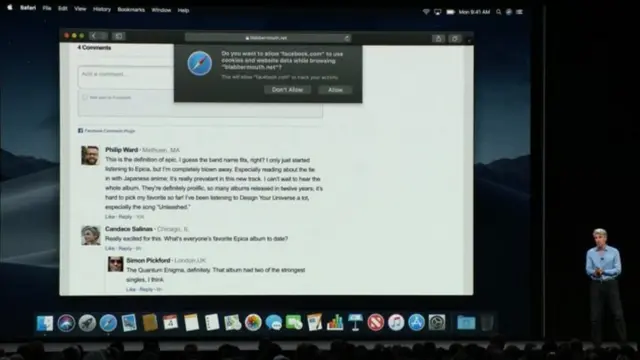Toggle the Safari sidebar button

click(119, 36)
